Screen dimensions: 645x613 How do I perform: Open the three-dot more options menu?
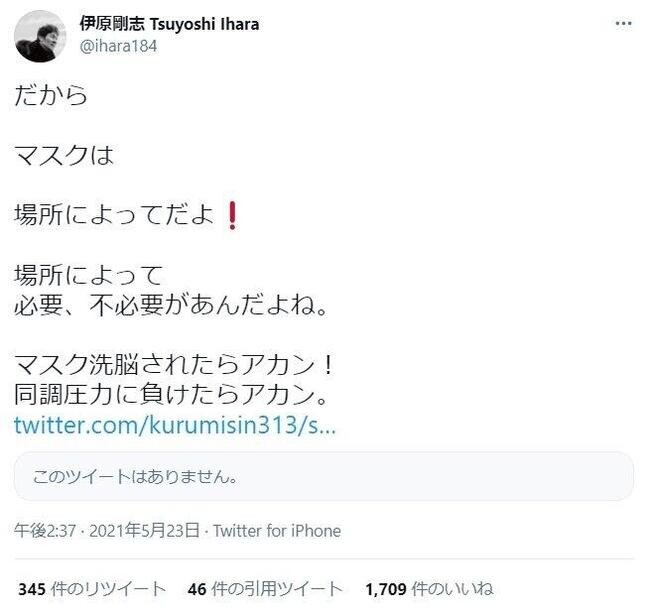623,24
